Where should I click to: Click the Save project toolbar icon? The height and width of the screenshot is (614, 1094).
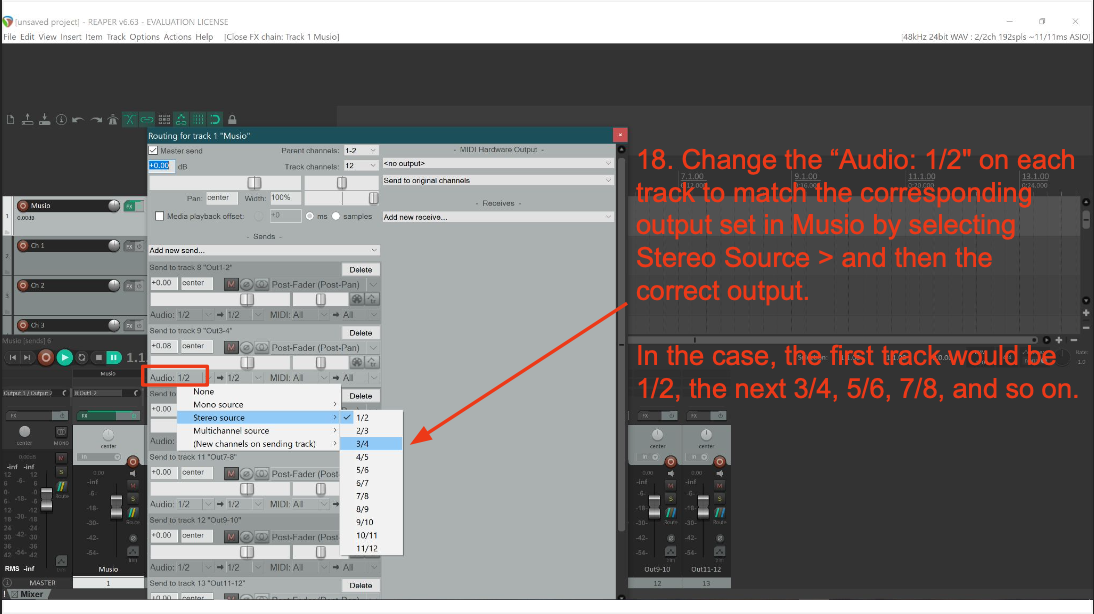(45, 119)
